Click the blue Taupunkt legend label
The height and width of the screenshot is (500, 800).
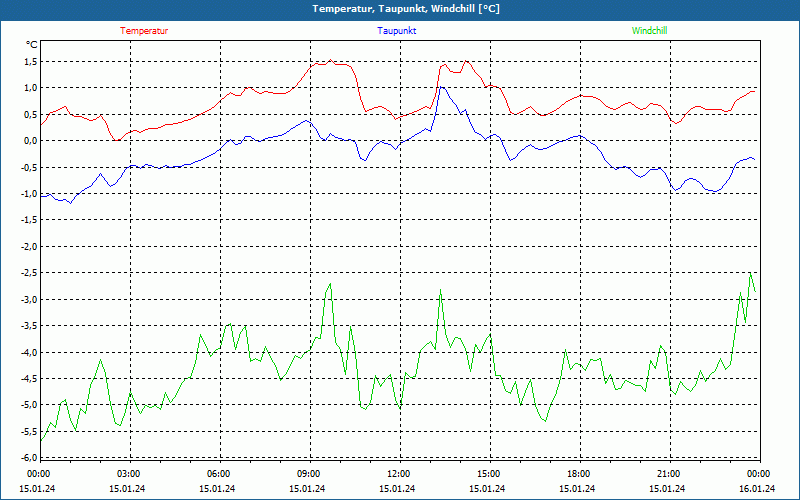coord(397,31)
